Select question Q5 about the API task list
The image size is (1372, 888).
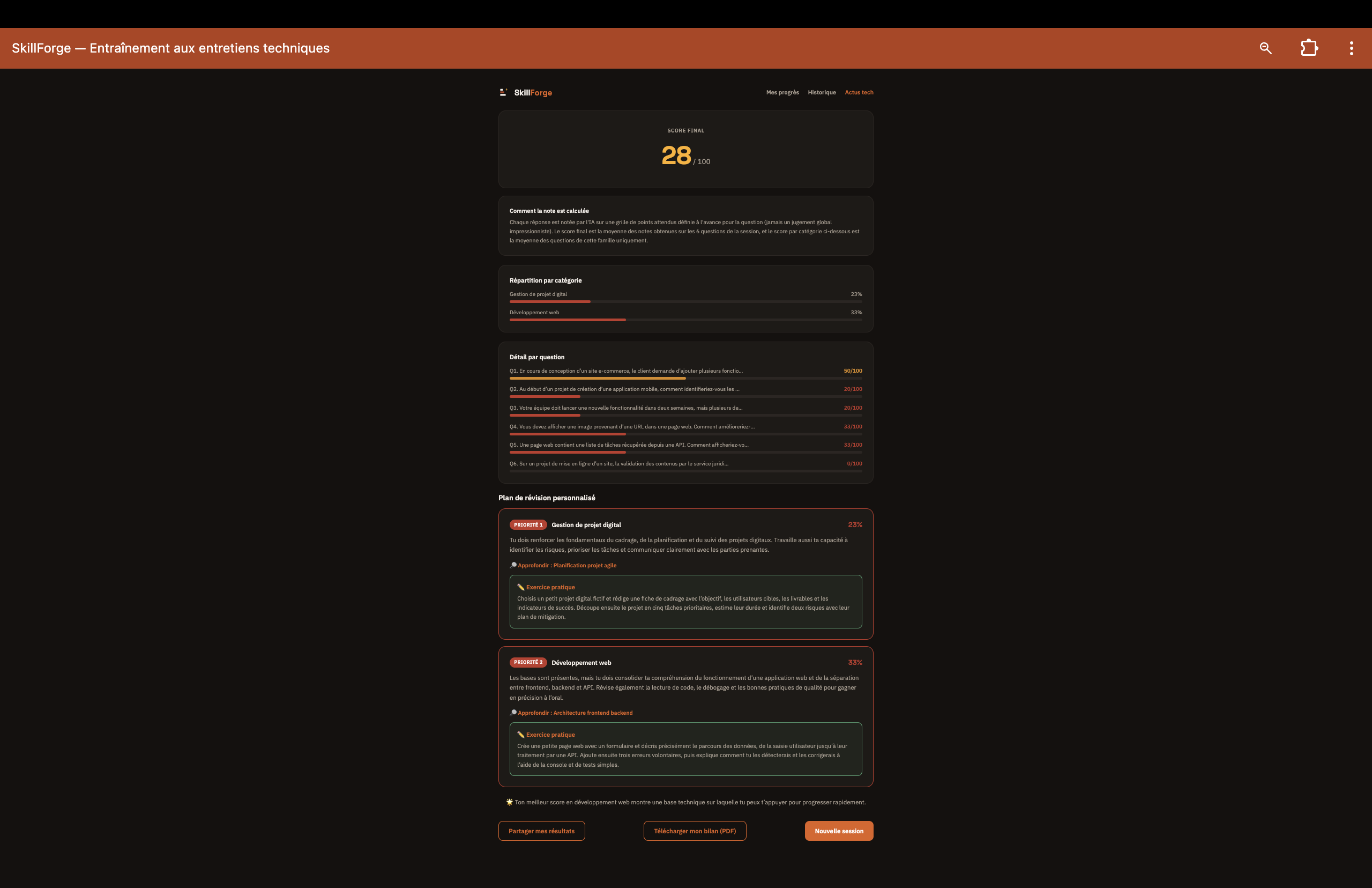point(629,445)
